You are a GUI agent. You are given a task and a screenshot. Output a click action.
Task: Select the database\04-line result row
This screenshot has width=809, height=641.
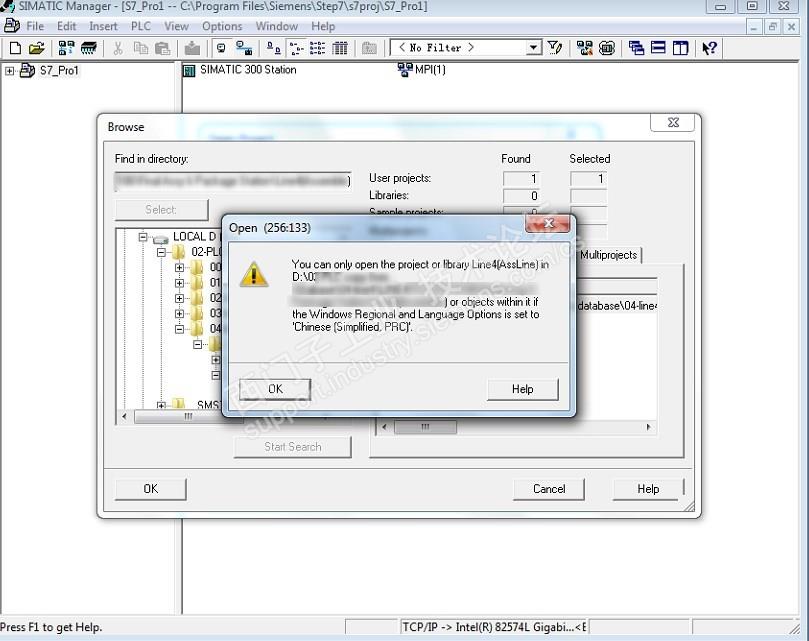[617, 306]
